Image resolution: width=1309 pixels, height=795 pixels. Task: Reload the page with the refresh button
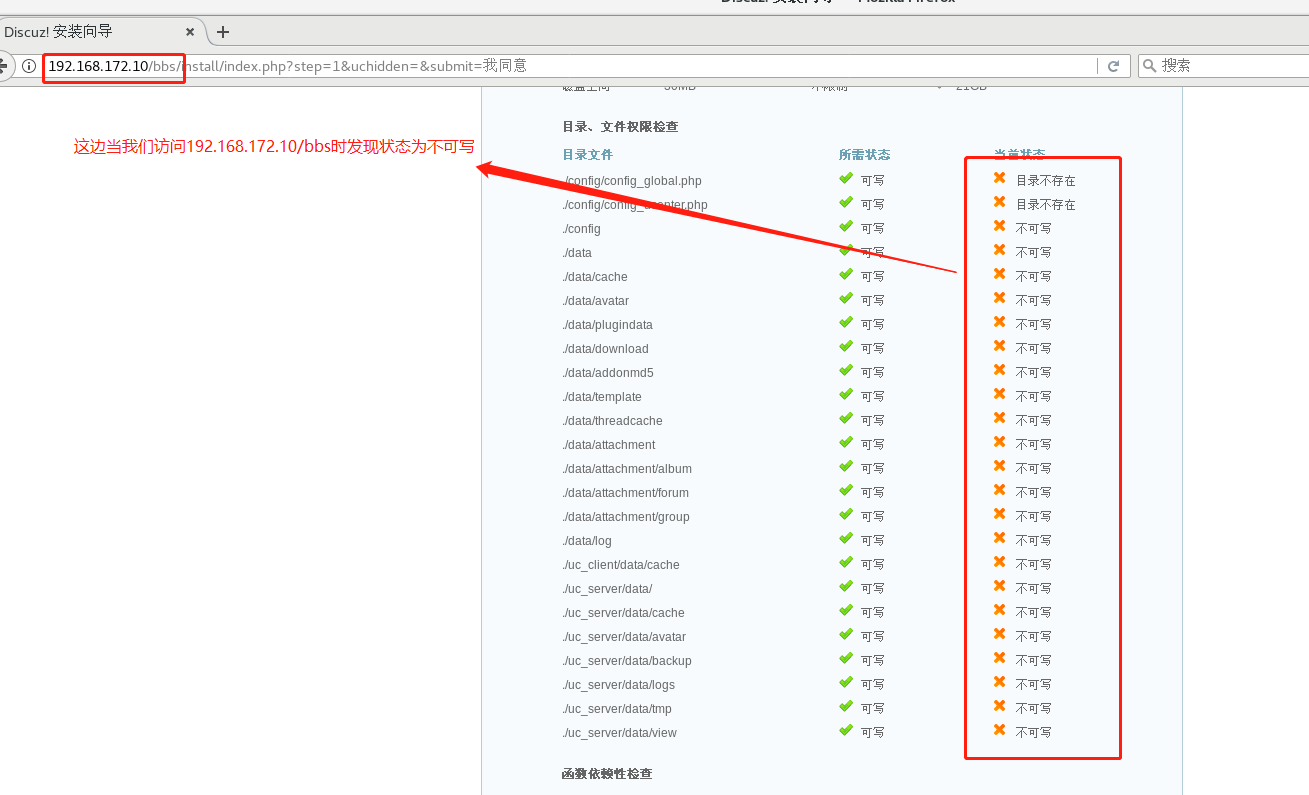coord(1113,66)
